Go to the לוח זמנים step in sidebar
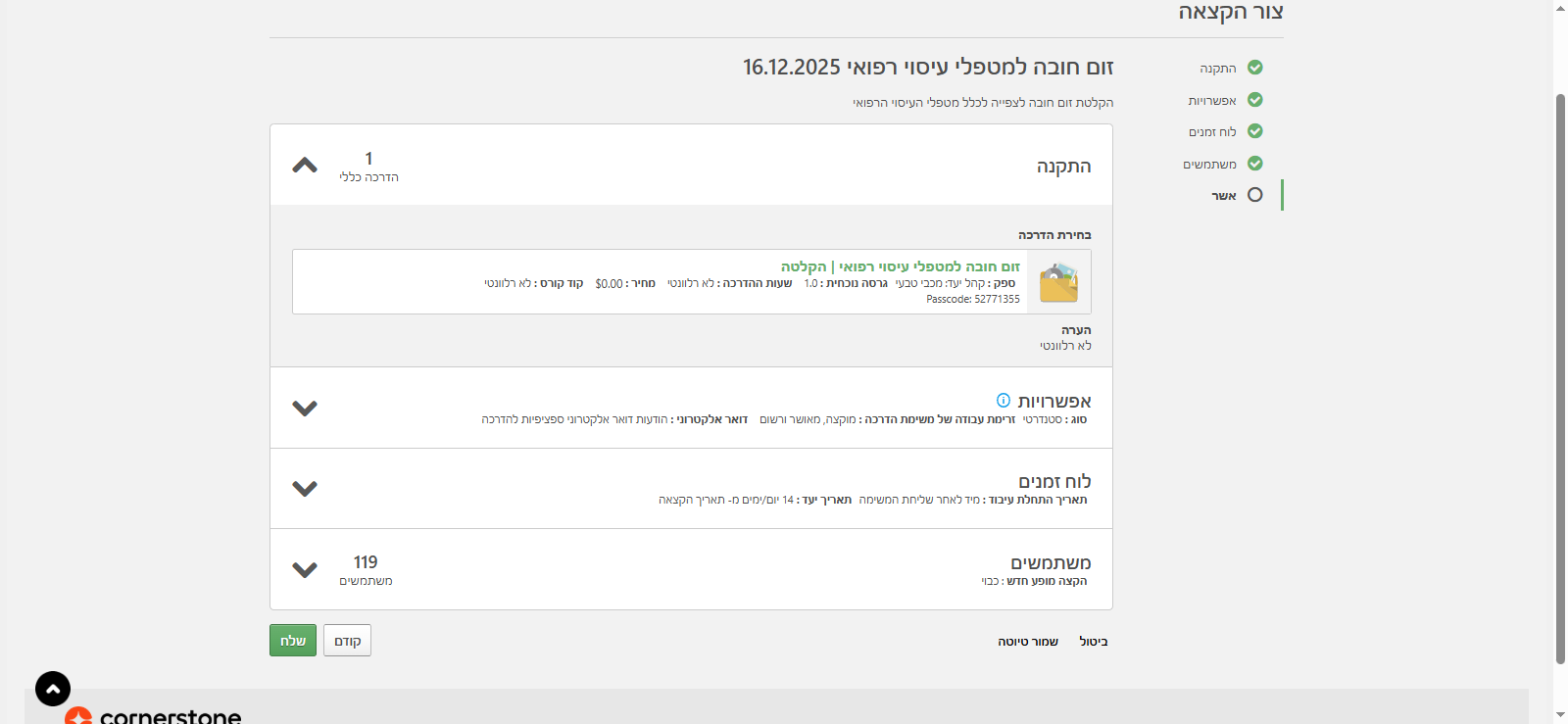 pos(1212,132)
